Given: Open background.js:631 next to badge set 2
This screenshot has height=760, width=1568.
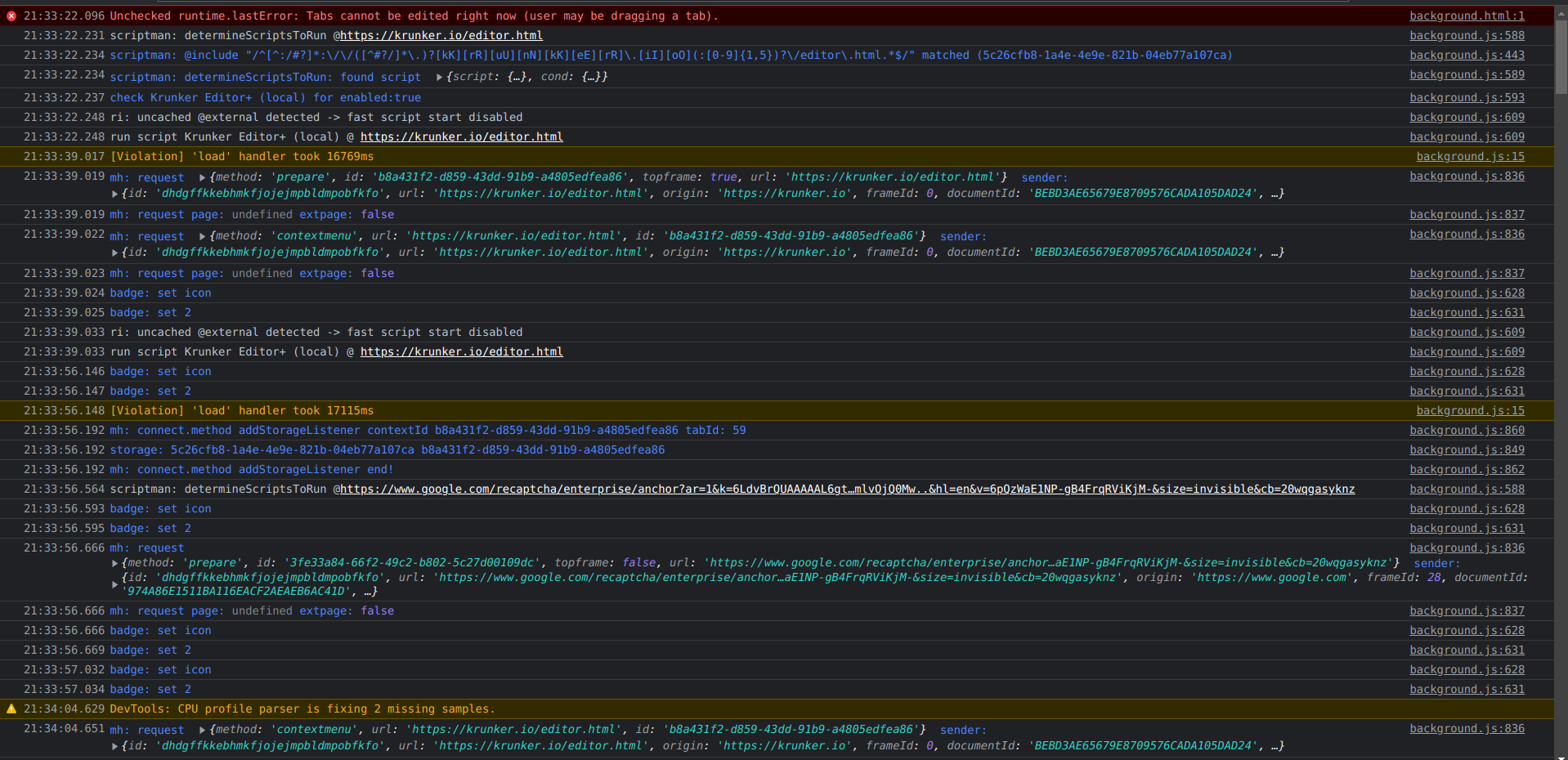Looking at the screenshot, I should 1467,312.
